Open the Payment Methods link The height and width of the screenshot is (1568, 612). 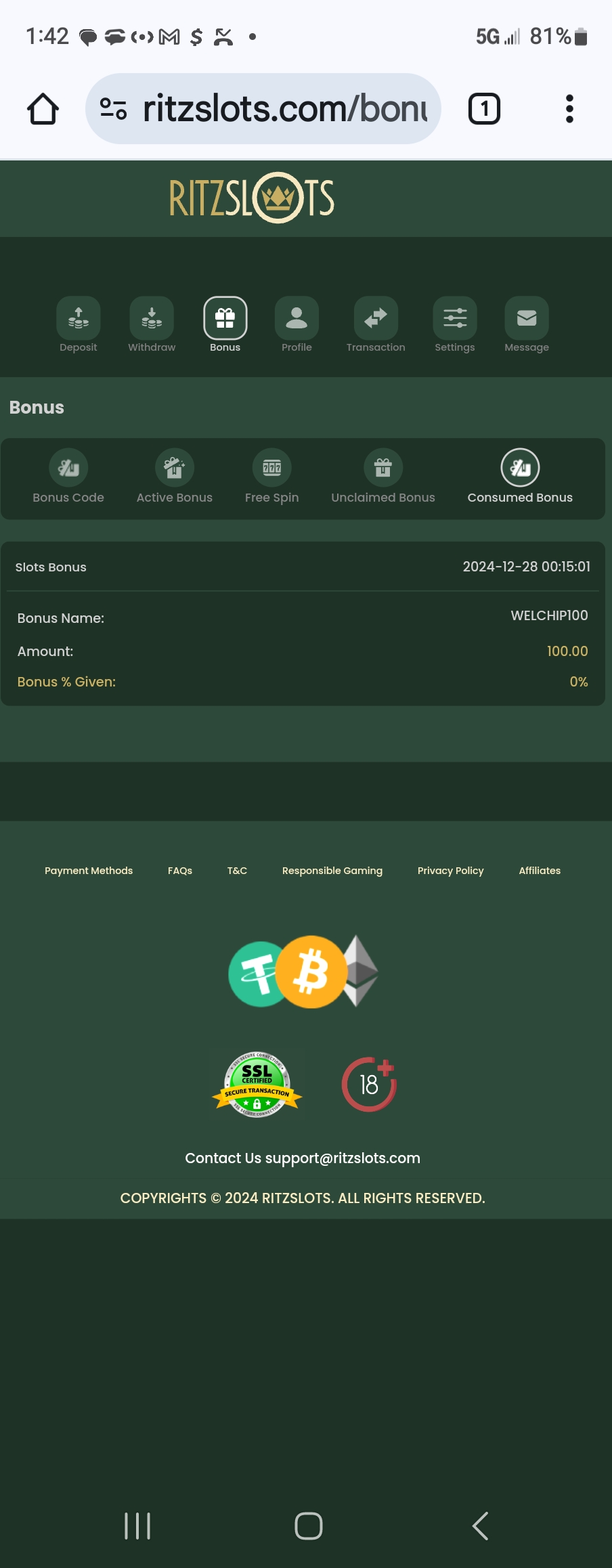coord(89,871)
